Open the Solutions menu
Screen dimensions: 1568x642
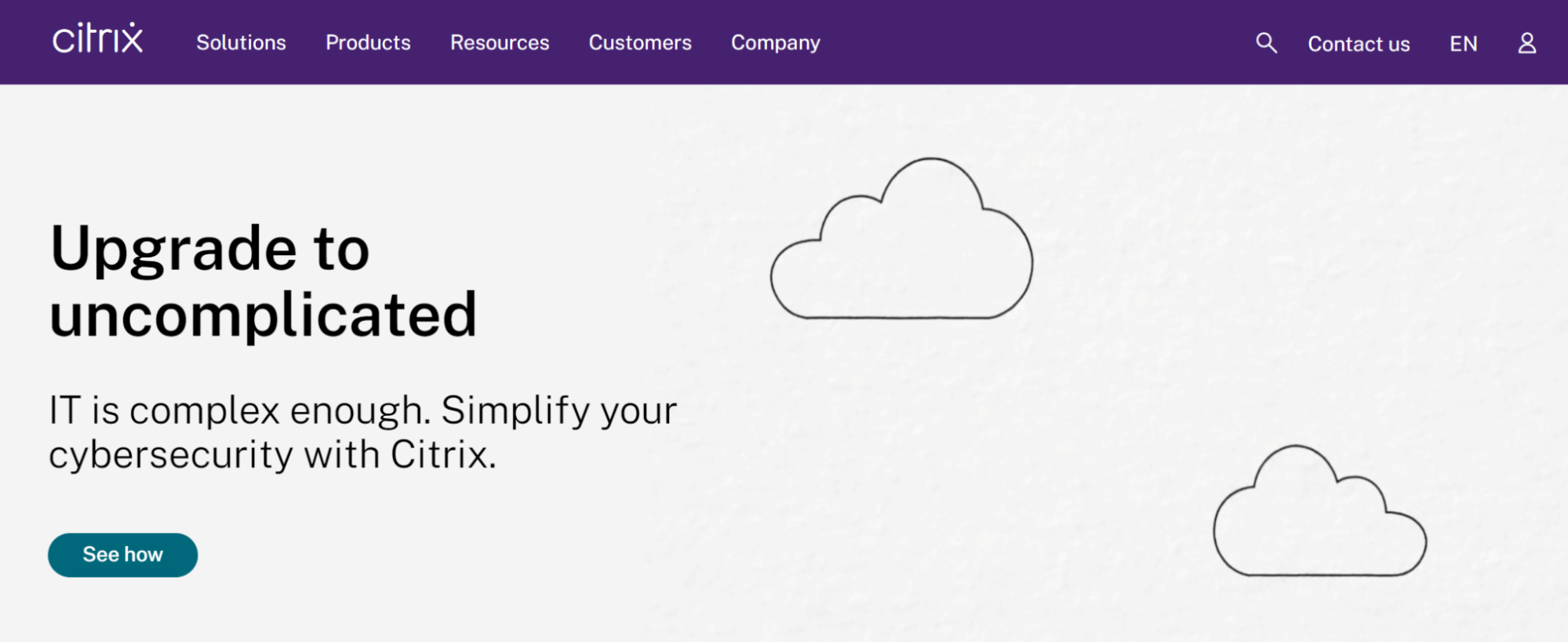(241, 42)
